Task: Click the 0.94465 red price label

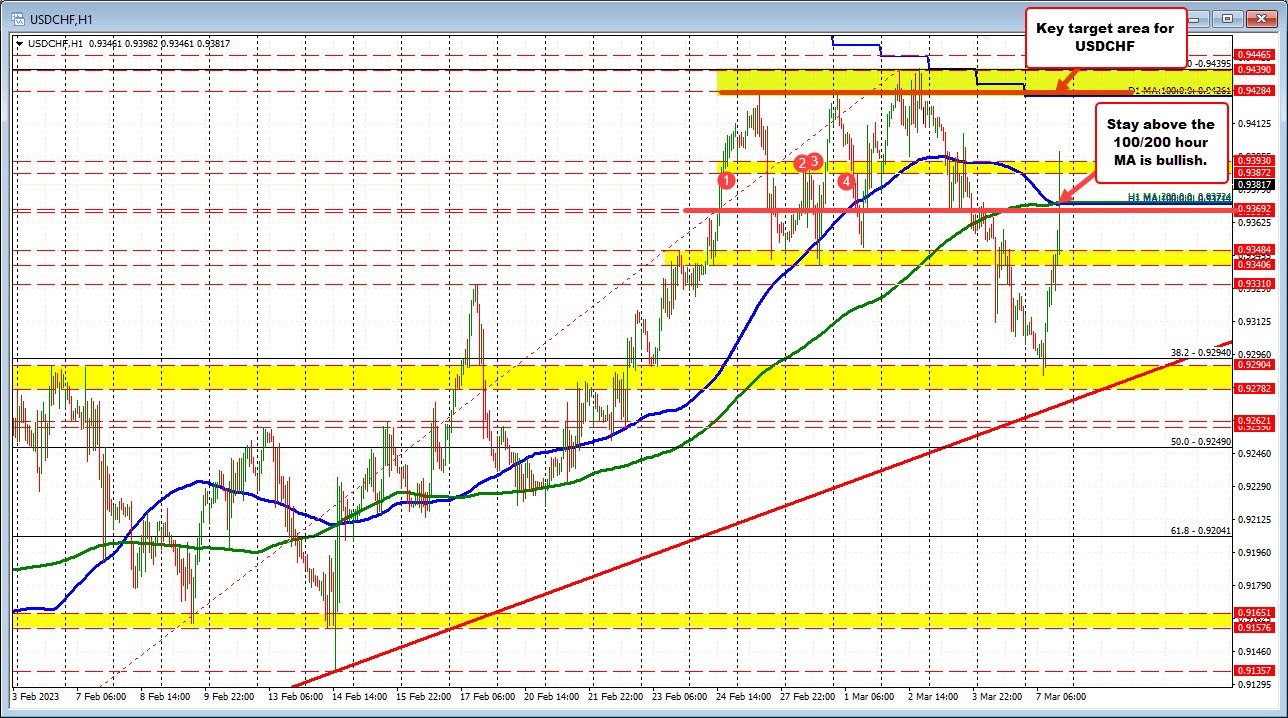Action: [x=1255, y=54]
